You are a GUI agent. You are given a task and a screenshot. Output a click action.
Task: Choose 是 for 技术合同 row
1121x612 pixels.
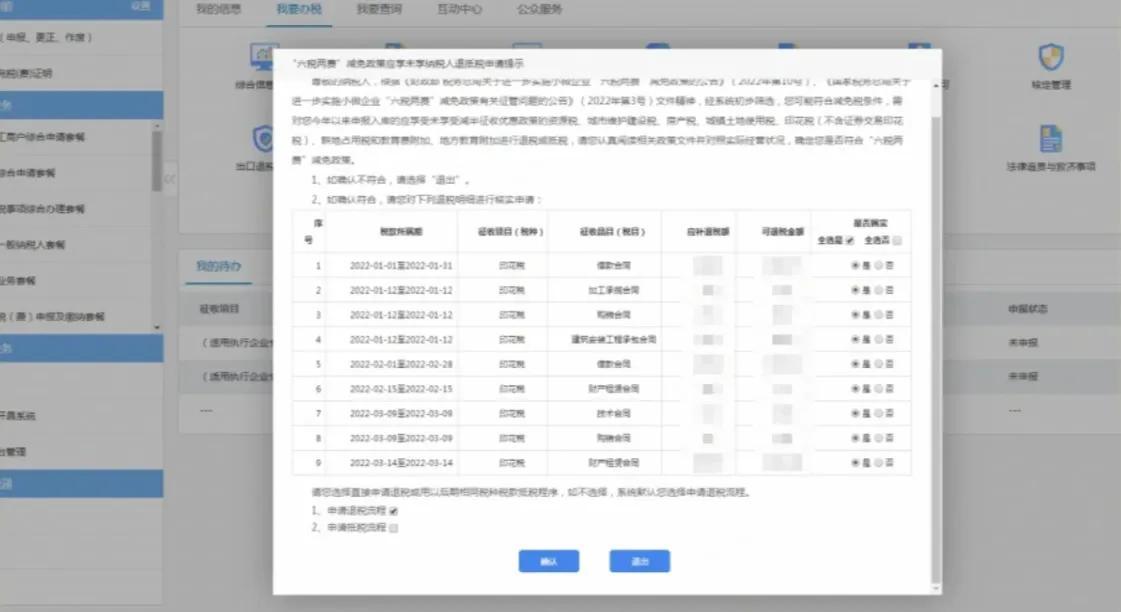855,413
